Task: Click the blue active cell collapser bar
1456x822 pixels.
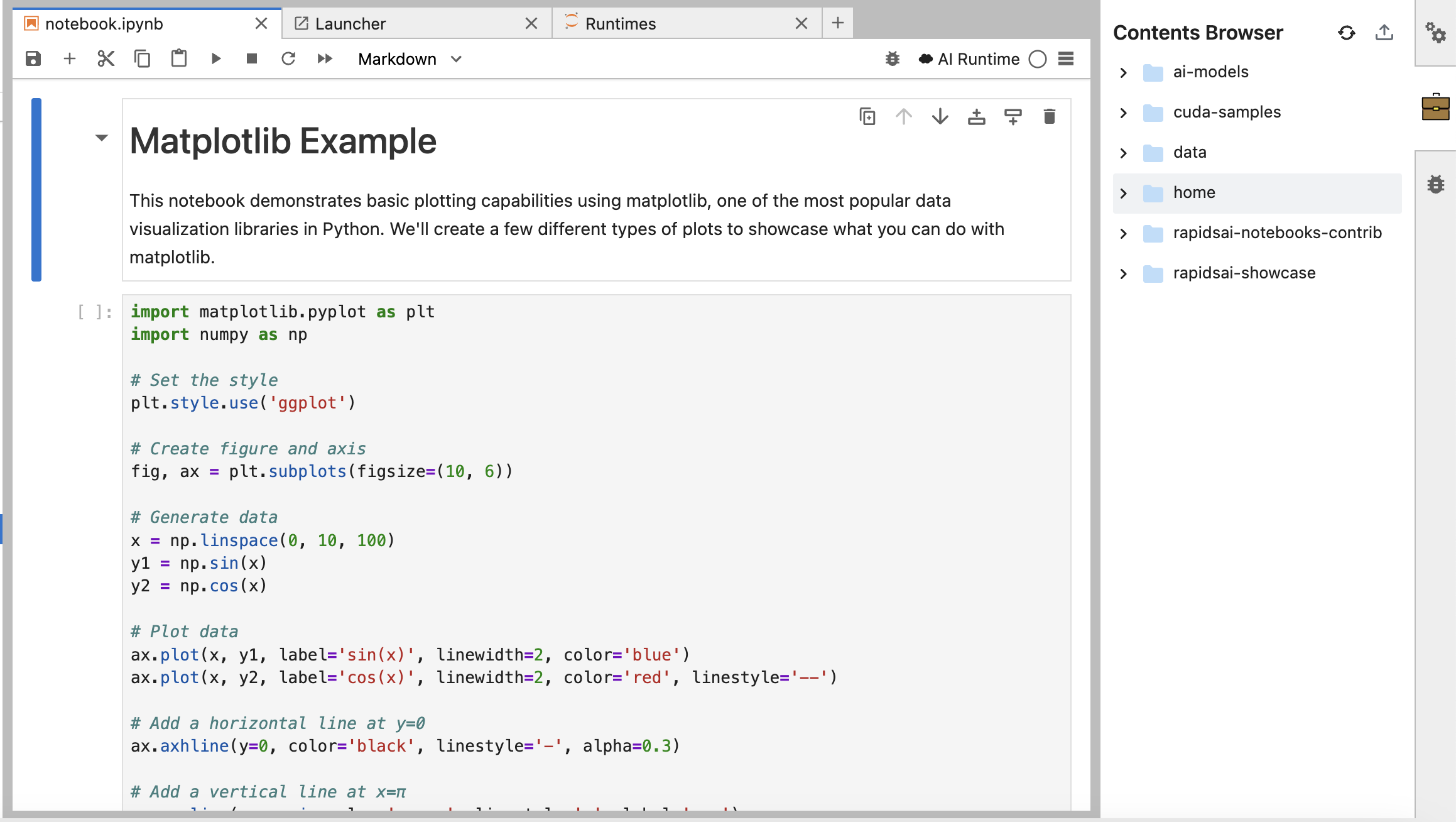Action: click(x=36, y=190)
